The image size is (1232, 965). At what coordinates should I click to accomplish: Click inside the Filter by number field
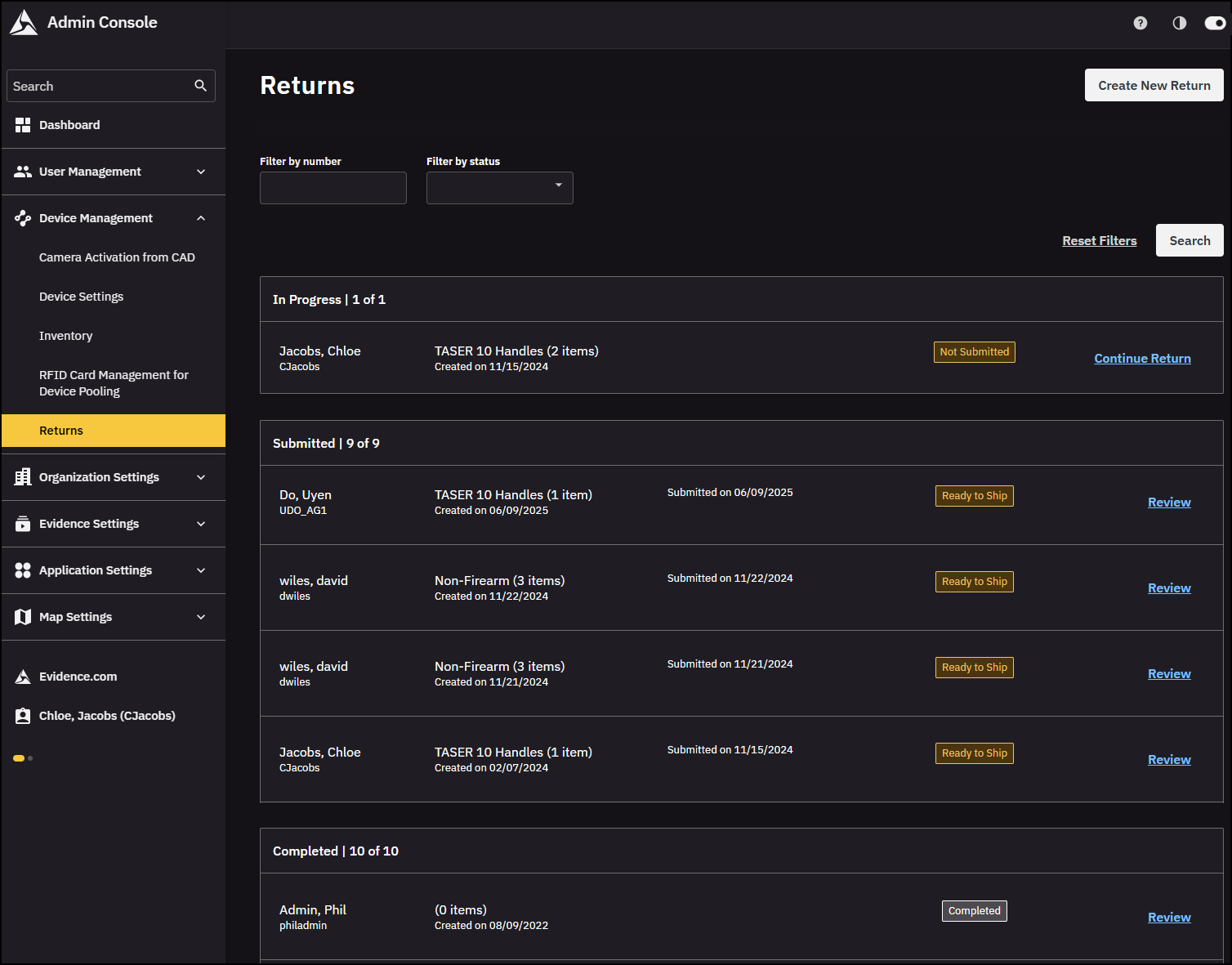pyautogui.click(x=333, y=187)
